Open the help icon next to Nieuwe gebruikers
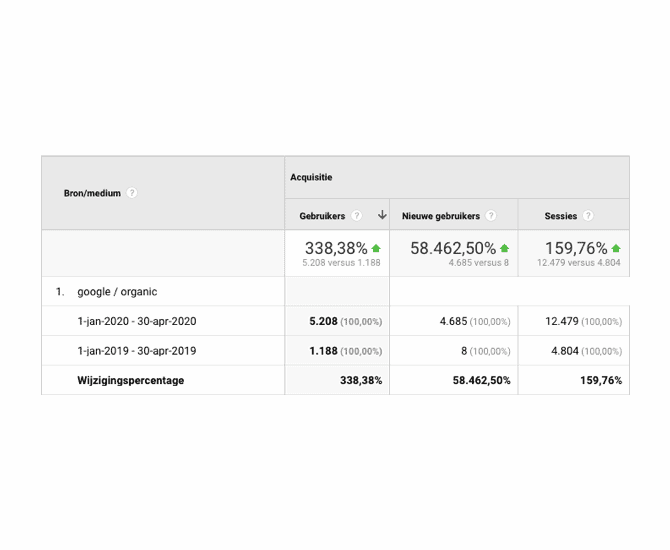Screen dimensions: 670x550 click(x=491, y=216)
